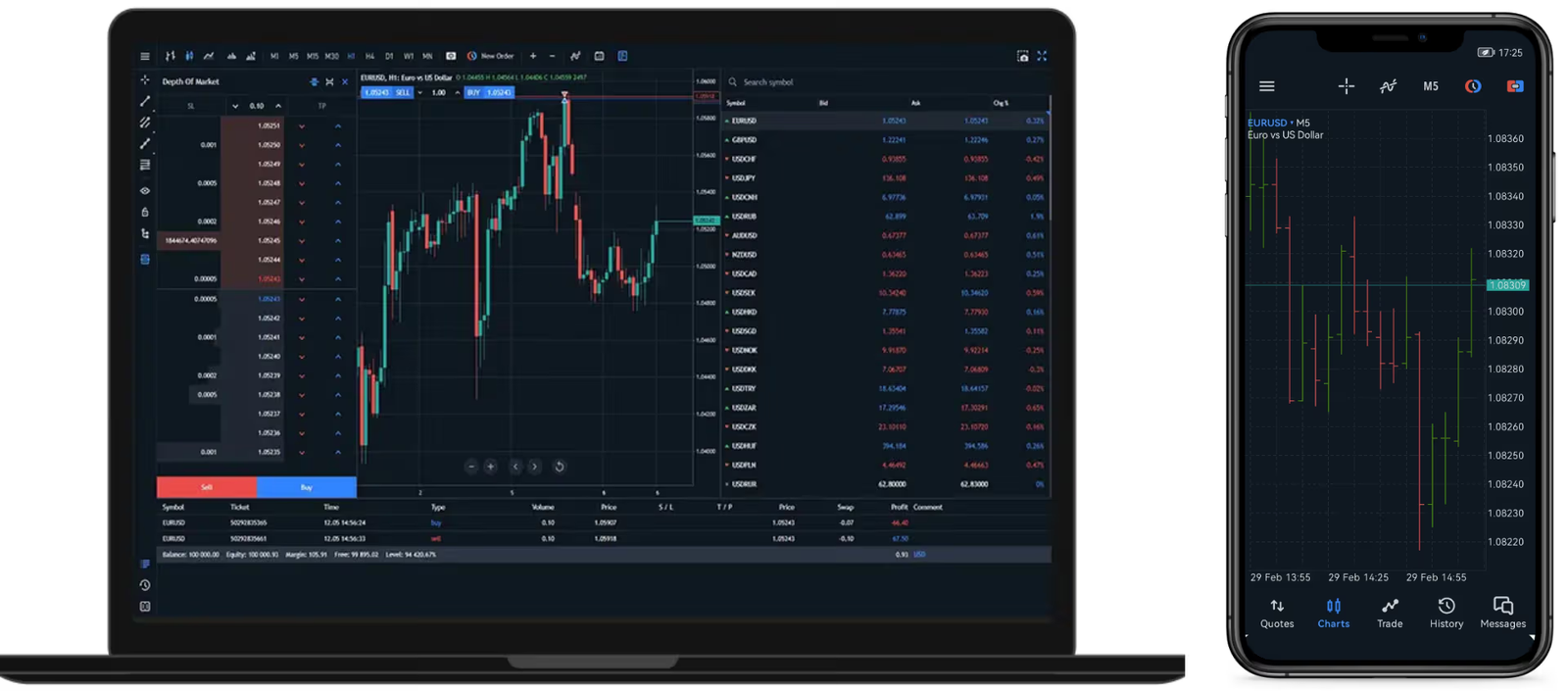Click the chart BUY 1.05243 one-click button
Screen dimensions: 1568x691
(x=489, y=92)
